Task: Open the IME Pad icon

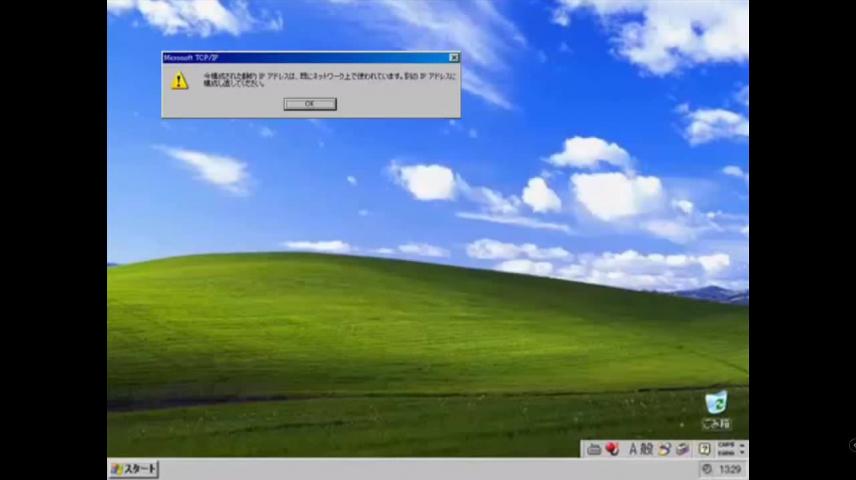Action: click(x=664, y=449)
